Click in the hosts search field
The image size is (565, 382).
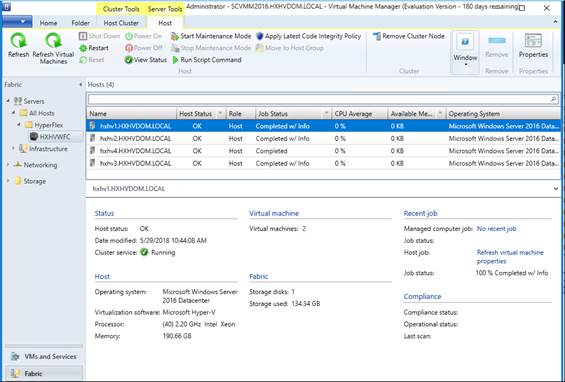click(x=319, y=99)
